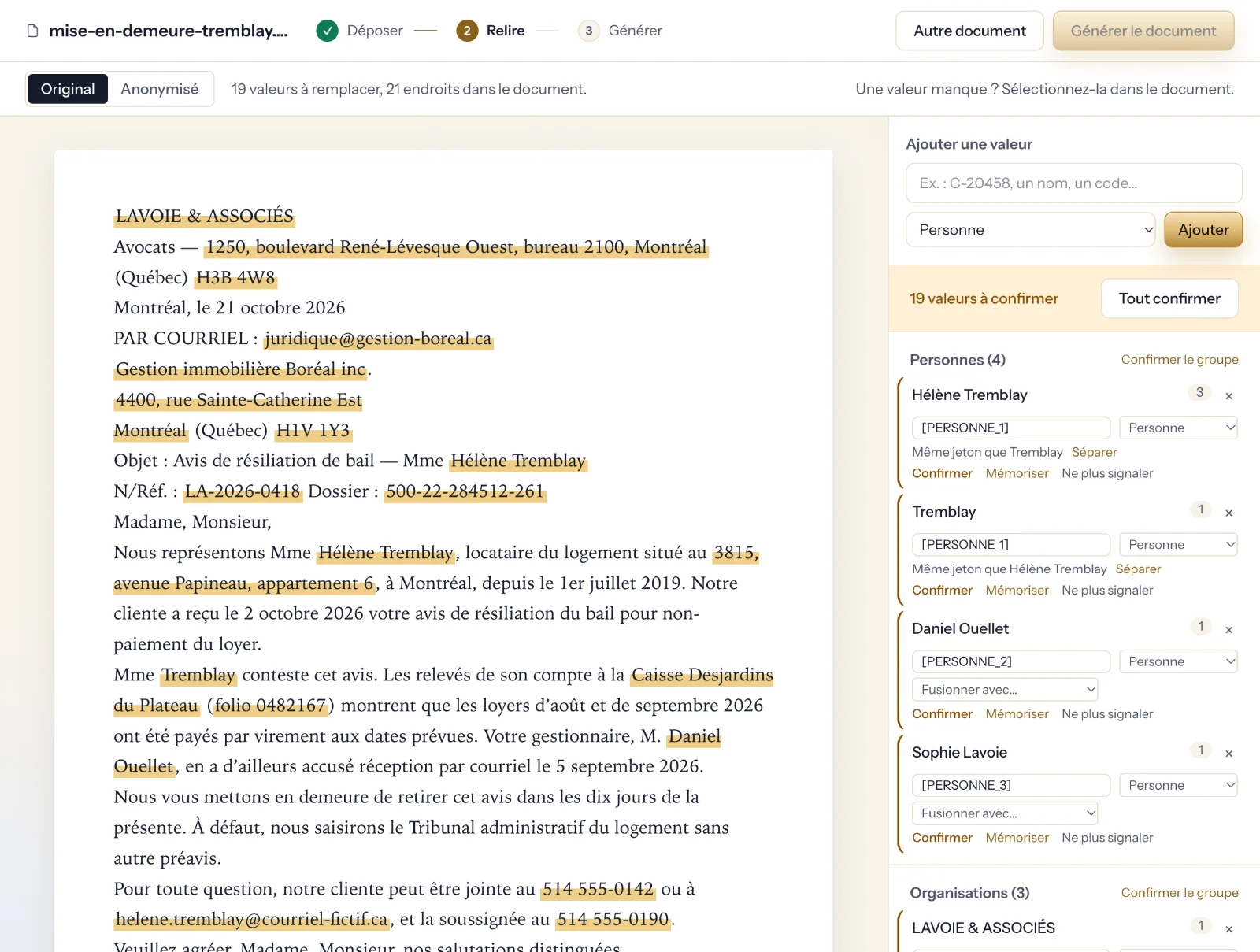
Task: Remove the Sophie Lavoie value with its ×
Action: tap(1228, 754)
